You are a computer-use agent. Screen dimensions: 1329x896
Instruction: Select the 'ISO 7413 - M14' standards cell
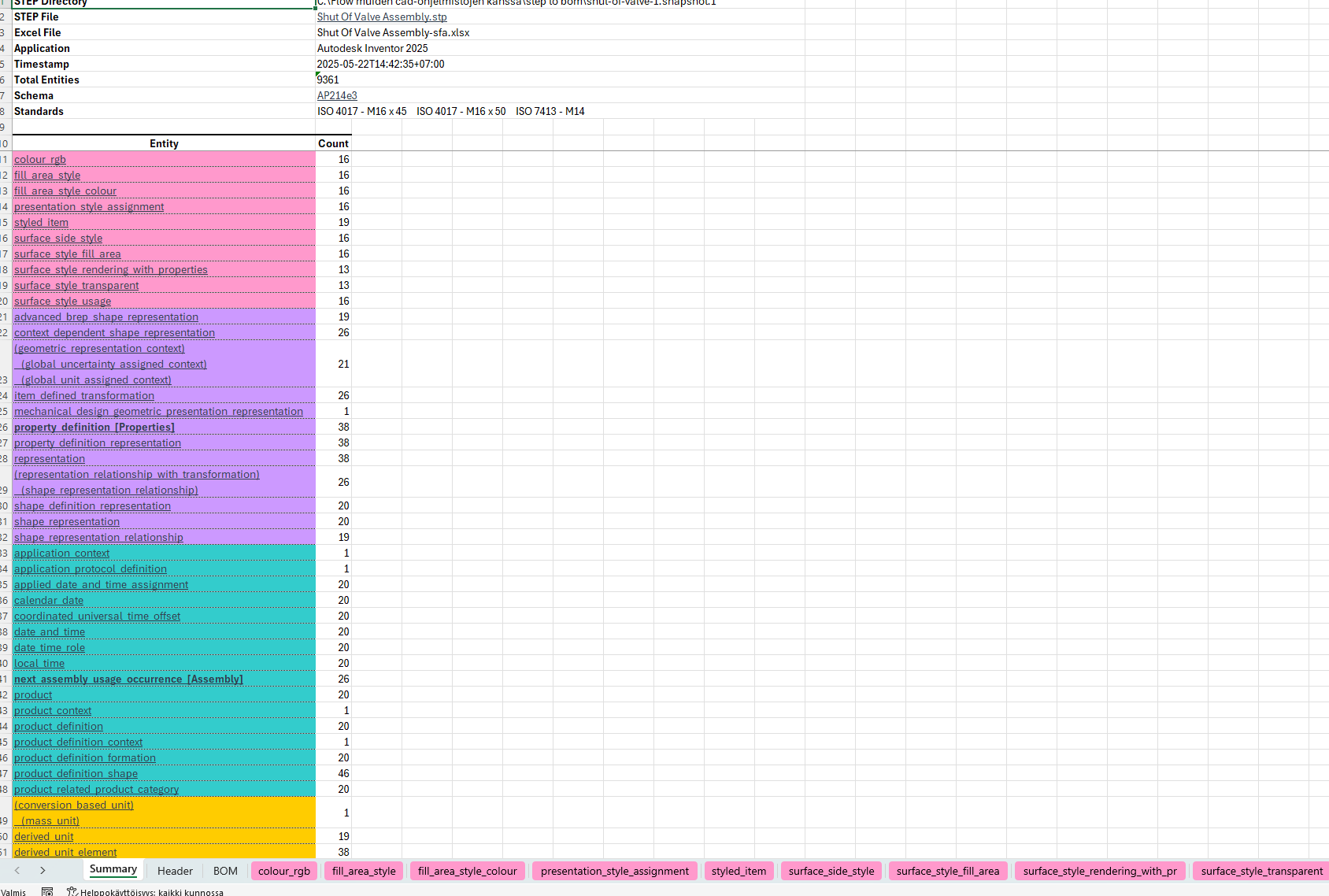pyautogui.click(x=550, y=111)
